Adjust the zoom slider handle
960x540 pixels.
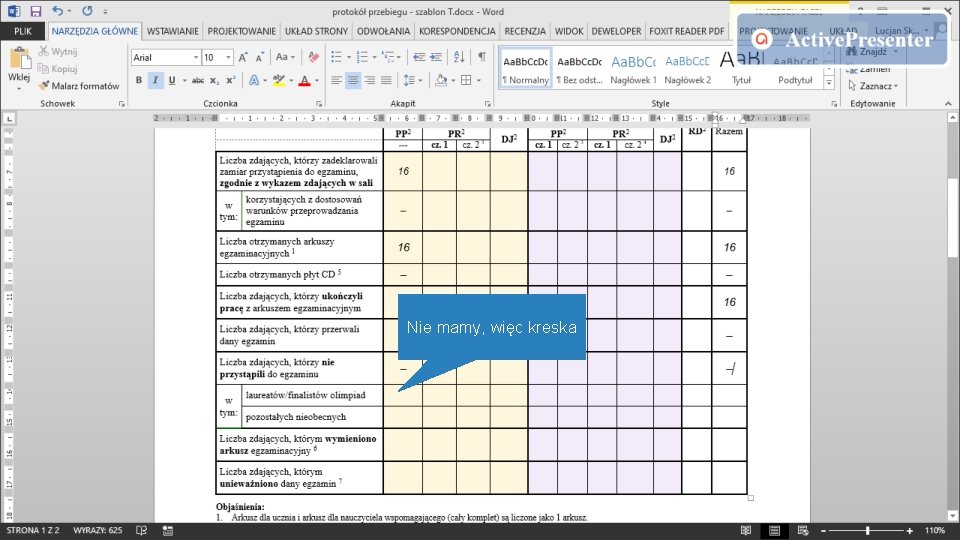click(x=868, y=531)
